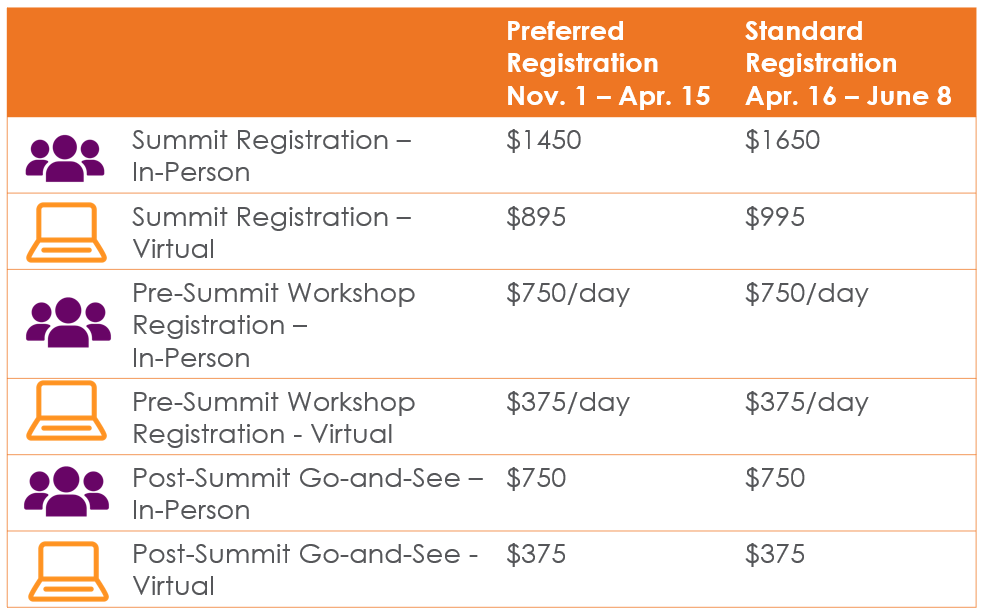
Task: Select laptop icon next to Pre-Summit Workshop Virtual
Action: 66,410
